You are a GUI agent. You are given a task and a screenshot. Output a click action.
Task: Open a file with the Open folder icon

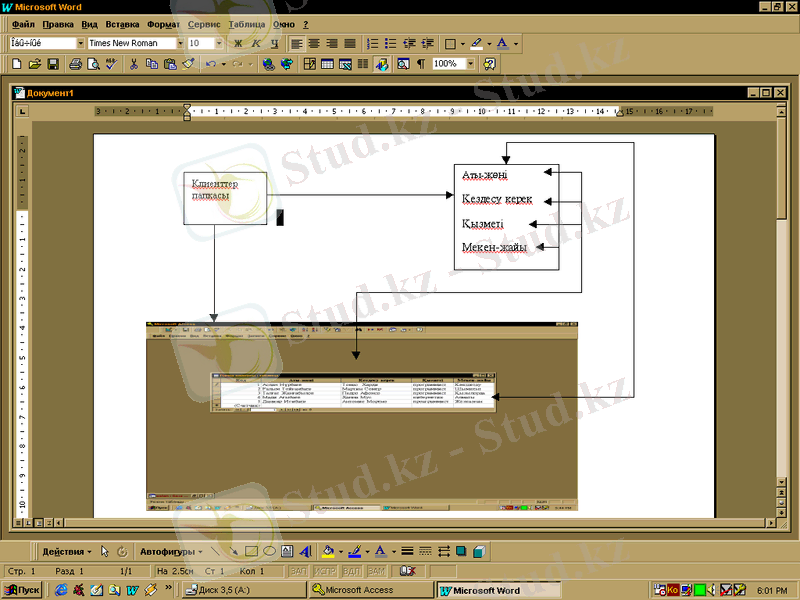(x=35, y=64)
